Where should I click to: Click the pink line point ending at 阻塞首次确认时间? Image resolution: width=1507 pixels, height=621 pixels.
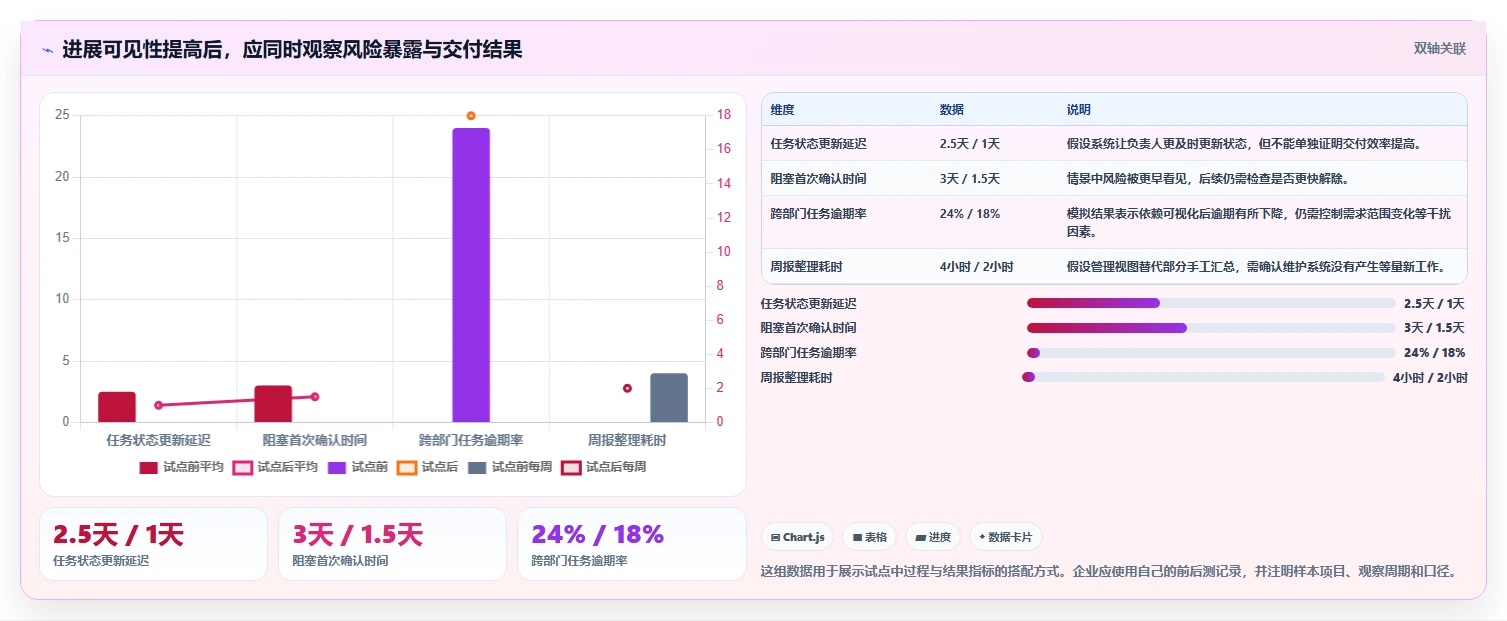point(315,397)
